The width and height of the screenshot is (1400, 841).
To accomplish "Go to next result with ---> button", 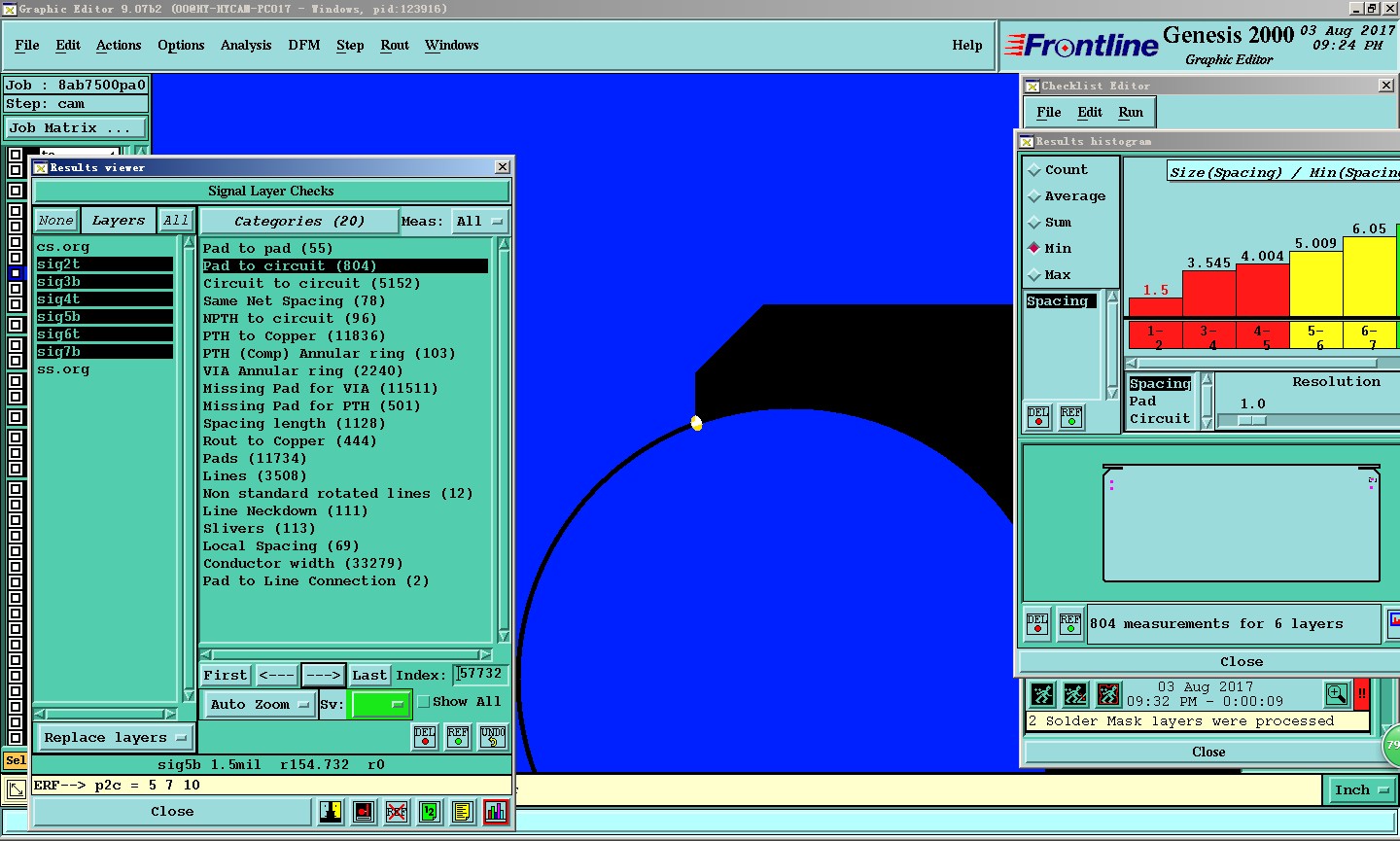I will pyautogui.click(x=323, y=676).
